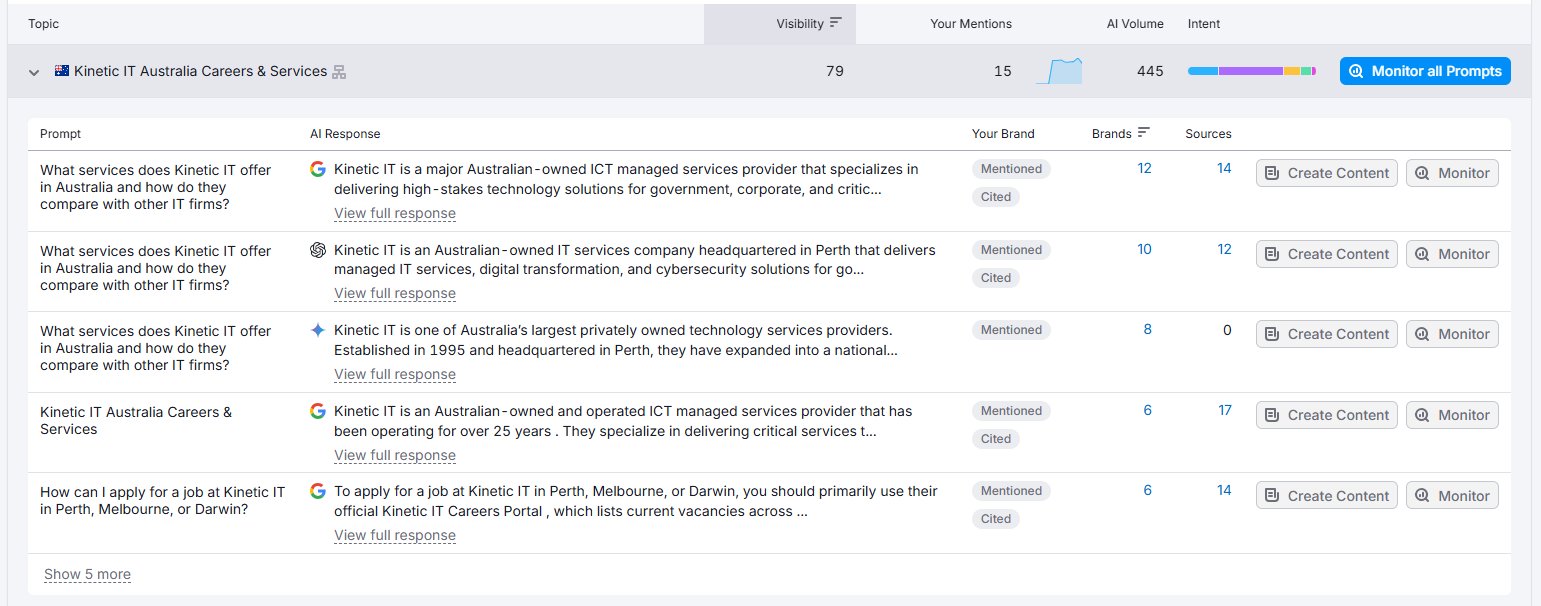Open the 12 sources count in the second row
This screenshot has width=1541, height=606.
click(x=1224, y=249)
